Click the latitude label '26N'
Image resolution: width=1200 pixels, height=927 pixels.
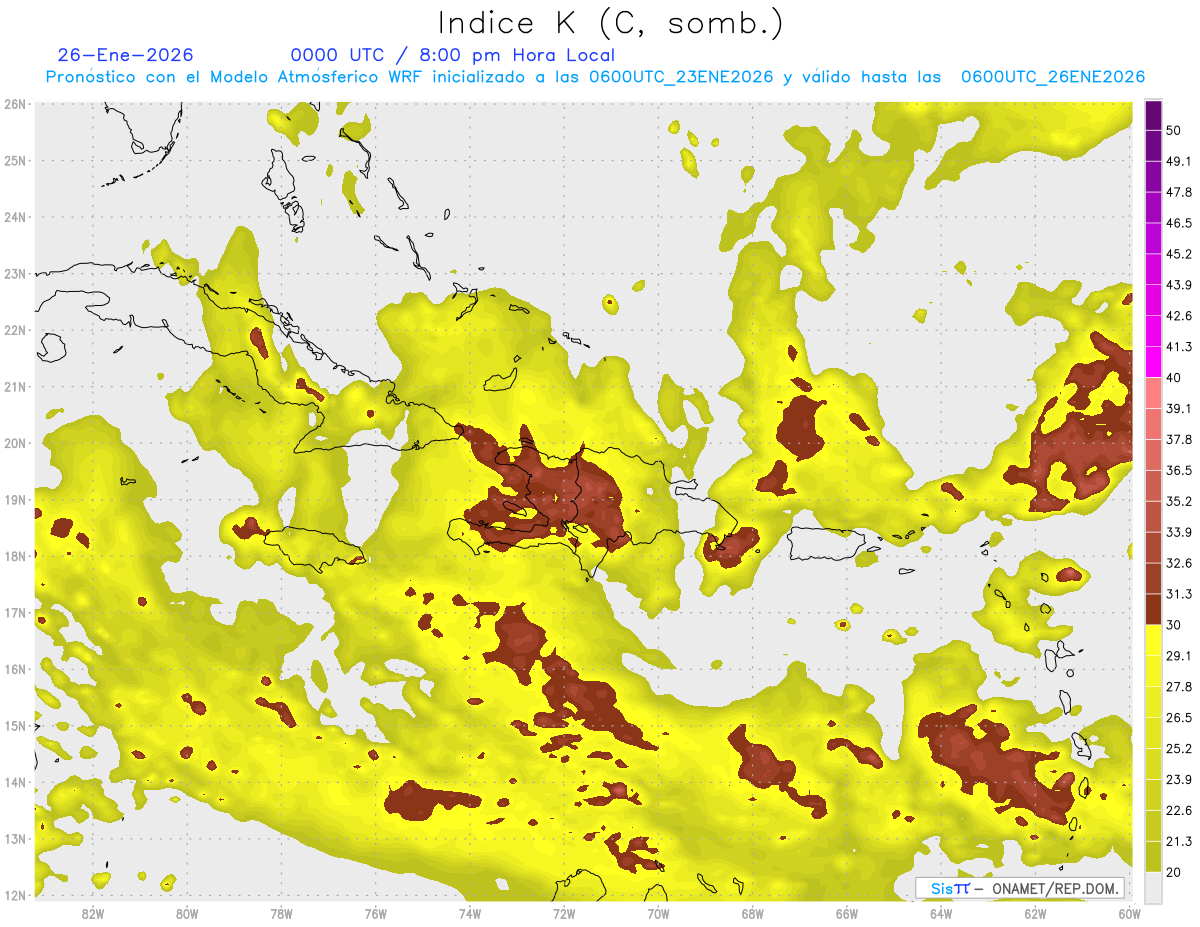(x=14, y=104)
